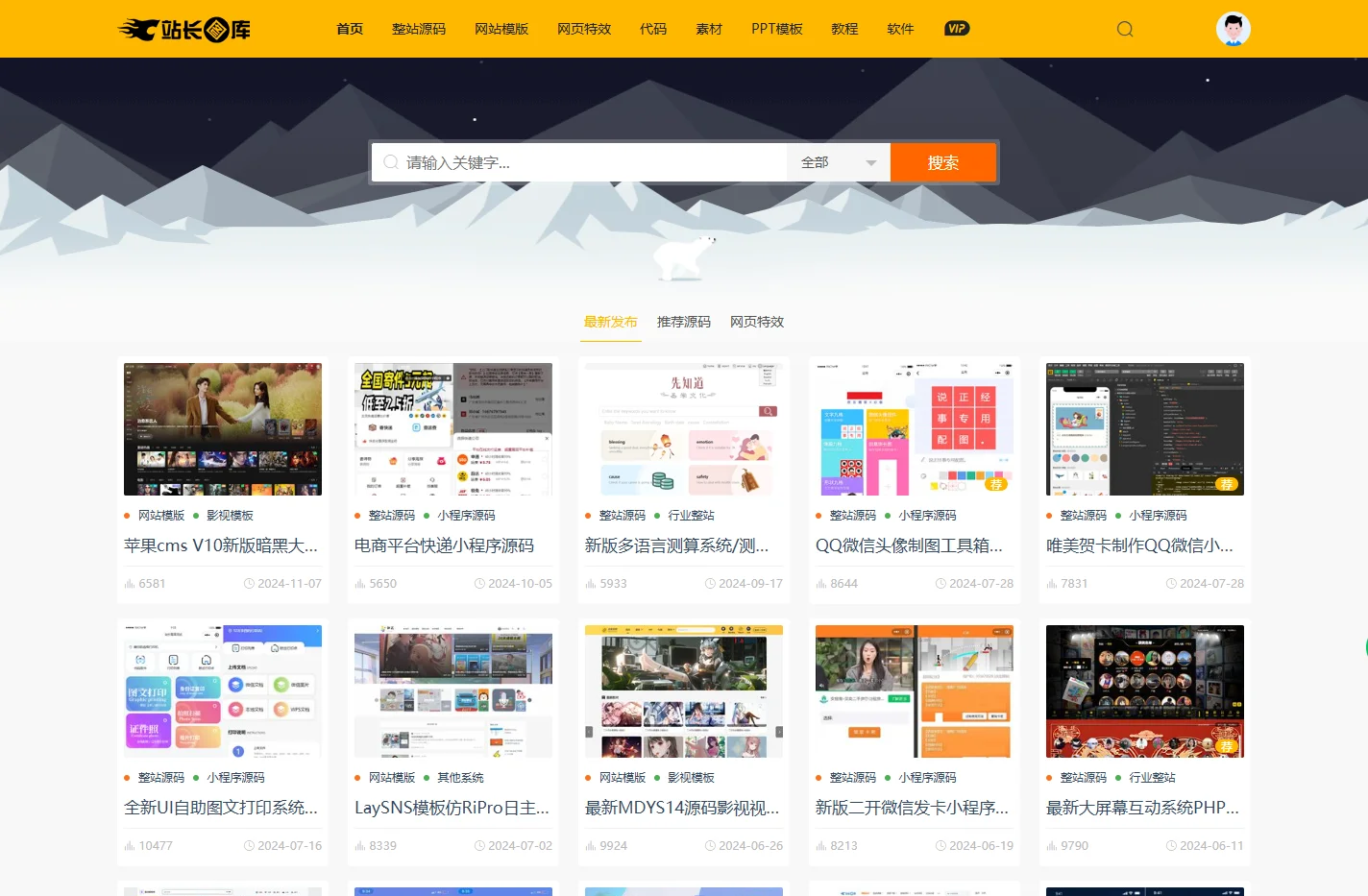Screen dimensions: 1368x896
Task: Open thumbnail of 全新UI自助图文打印系统 card
Action: (223, 691)
